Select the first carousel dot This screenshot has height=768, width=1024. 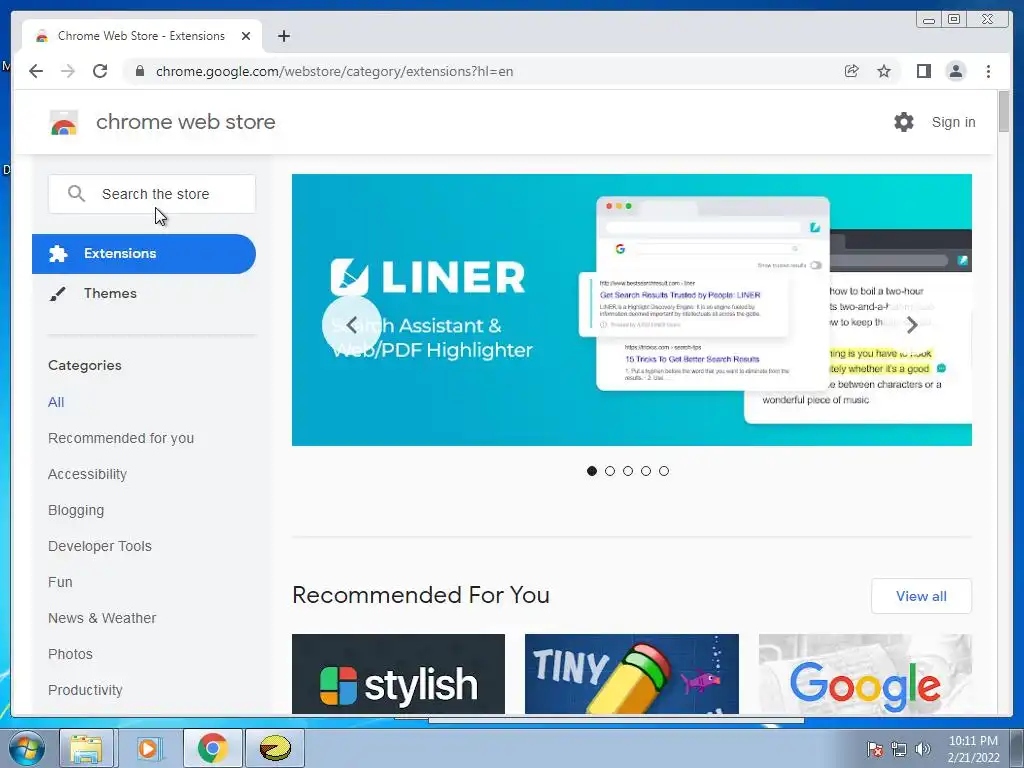592,471
